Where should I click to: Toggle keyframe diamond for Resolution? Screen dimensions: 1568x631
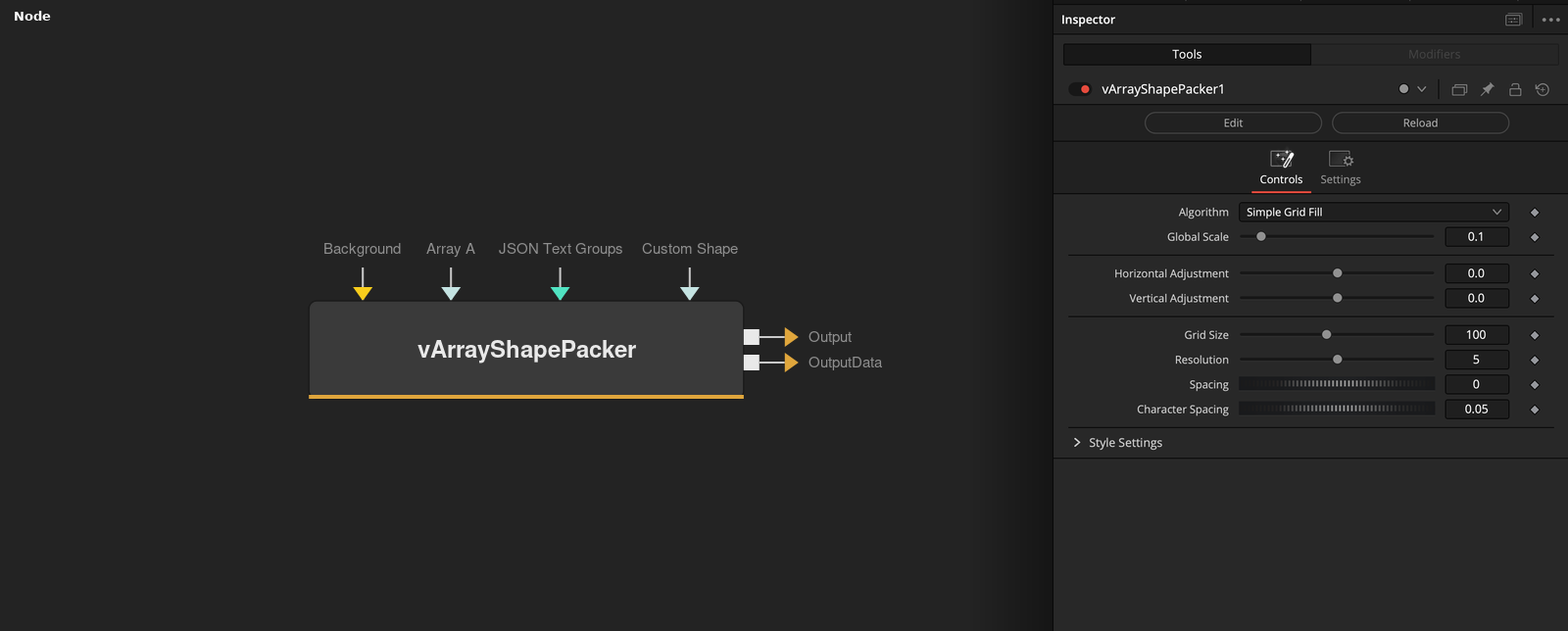tap(1535, 361)
